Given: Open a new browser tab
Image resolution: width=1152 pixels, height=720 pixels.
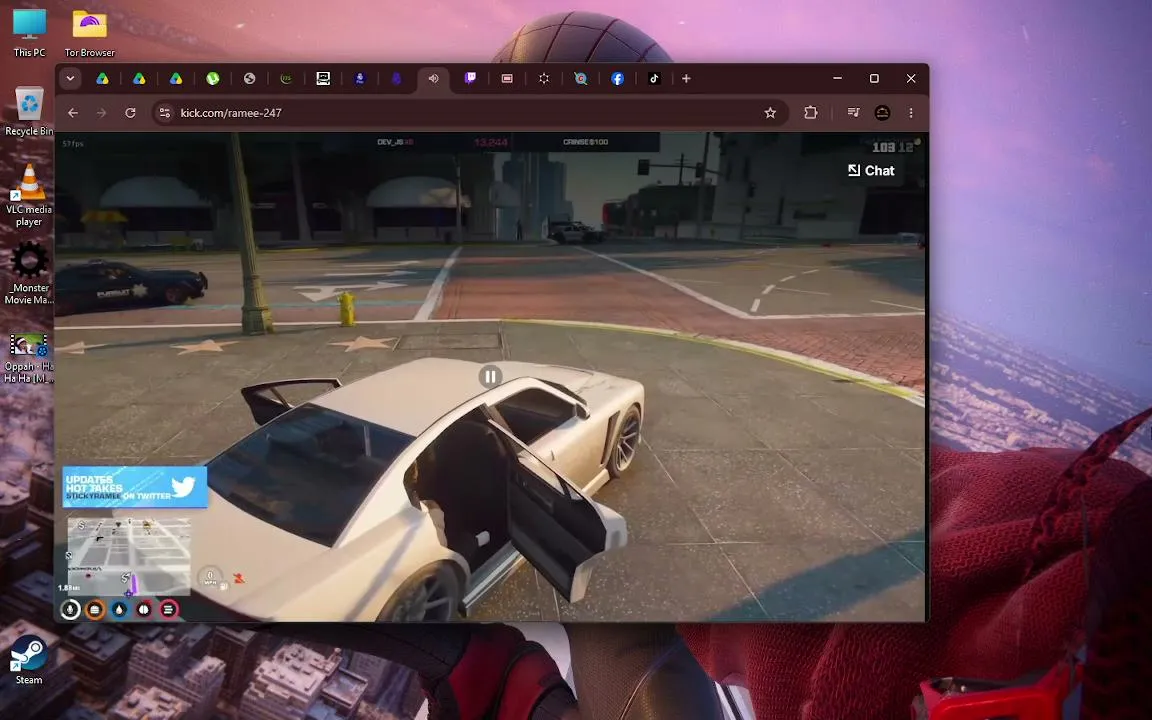Looking at the screenshot, I should point(686,78).
